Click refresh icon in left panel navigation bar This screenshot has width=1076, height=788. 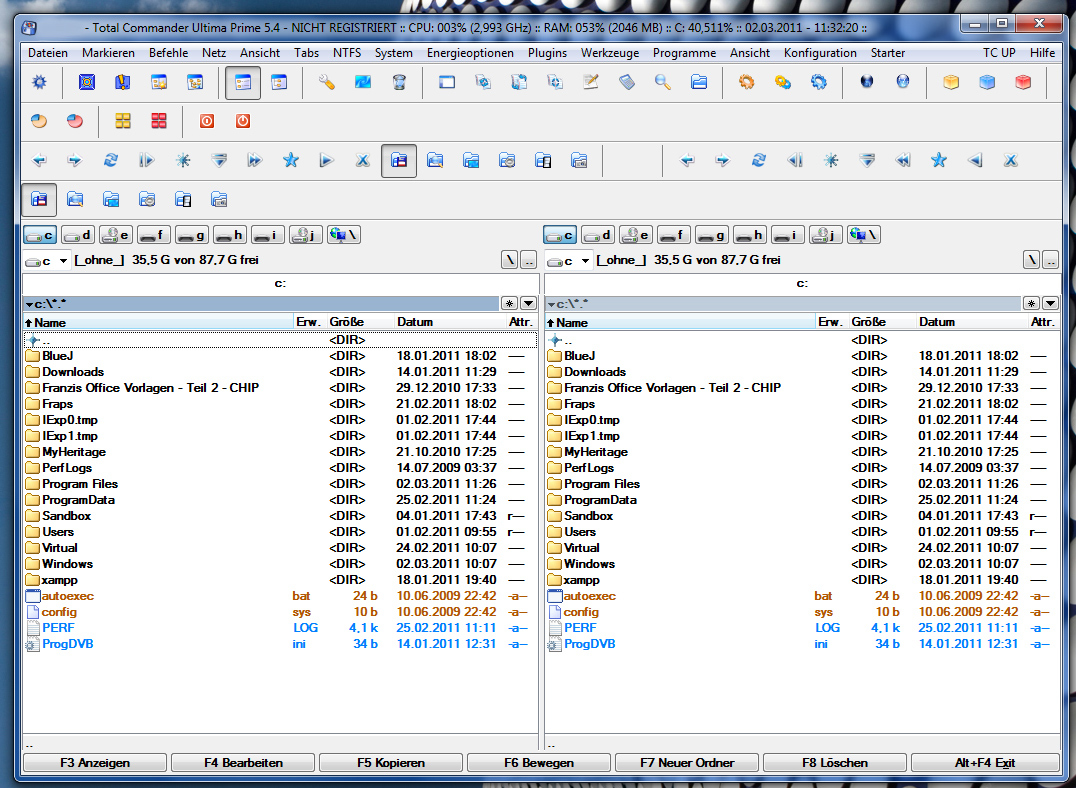coord(110,161)
